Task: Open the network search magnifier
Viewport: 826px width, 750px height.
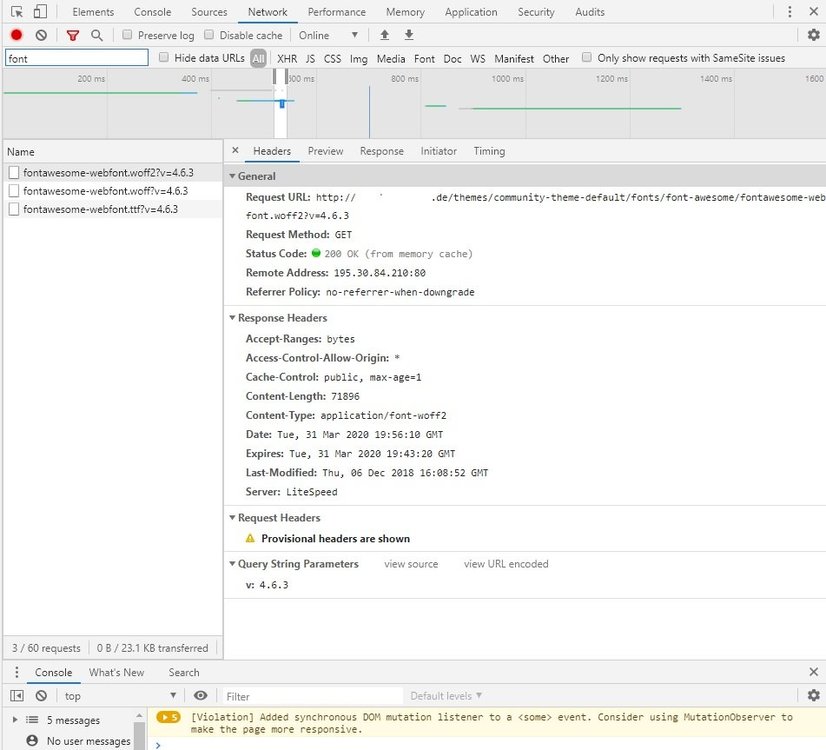Action: (x=97, y=35)
